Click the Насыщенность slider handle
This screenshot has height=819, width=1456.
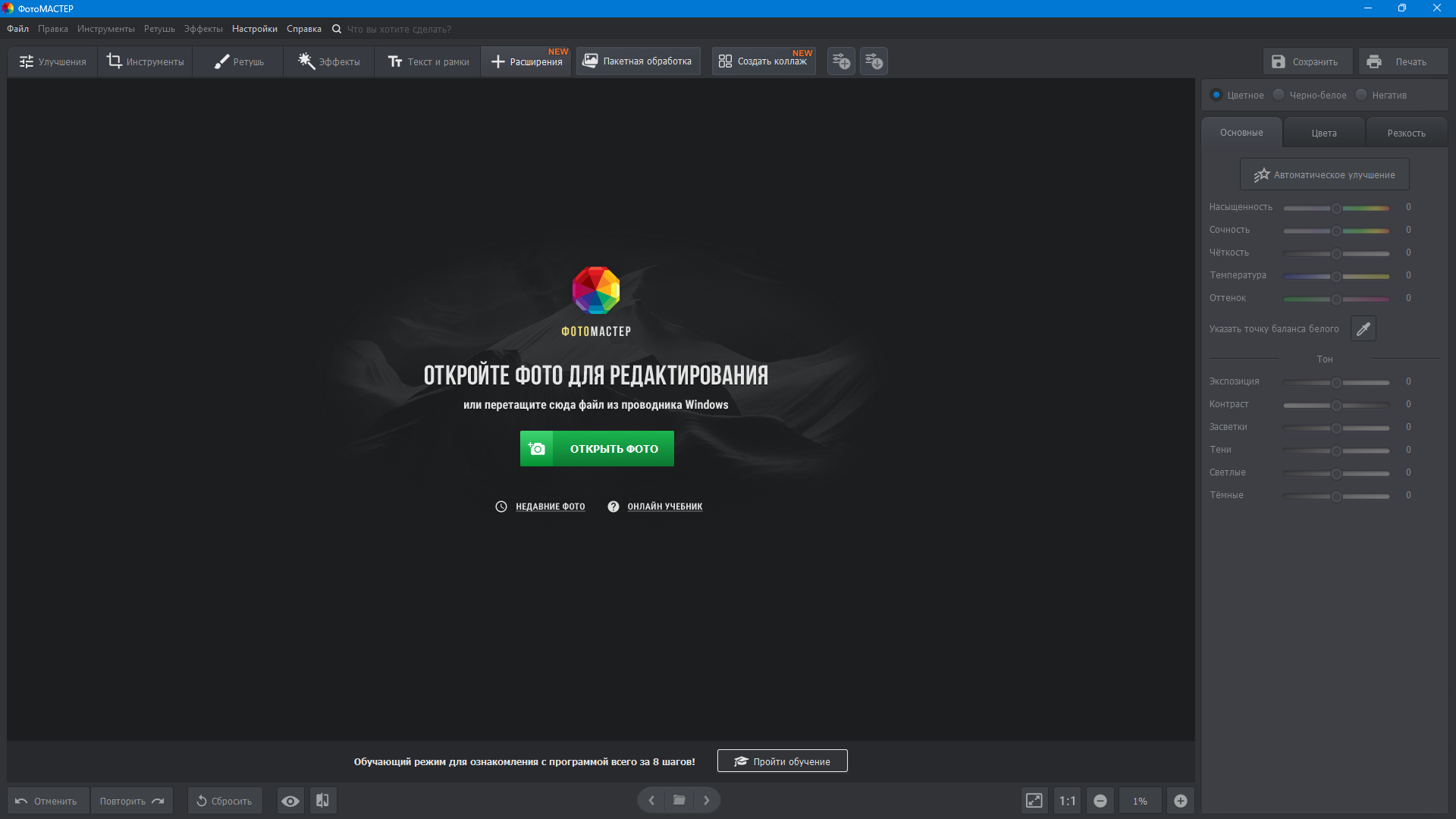pos(1336,208)
